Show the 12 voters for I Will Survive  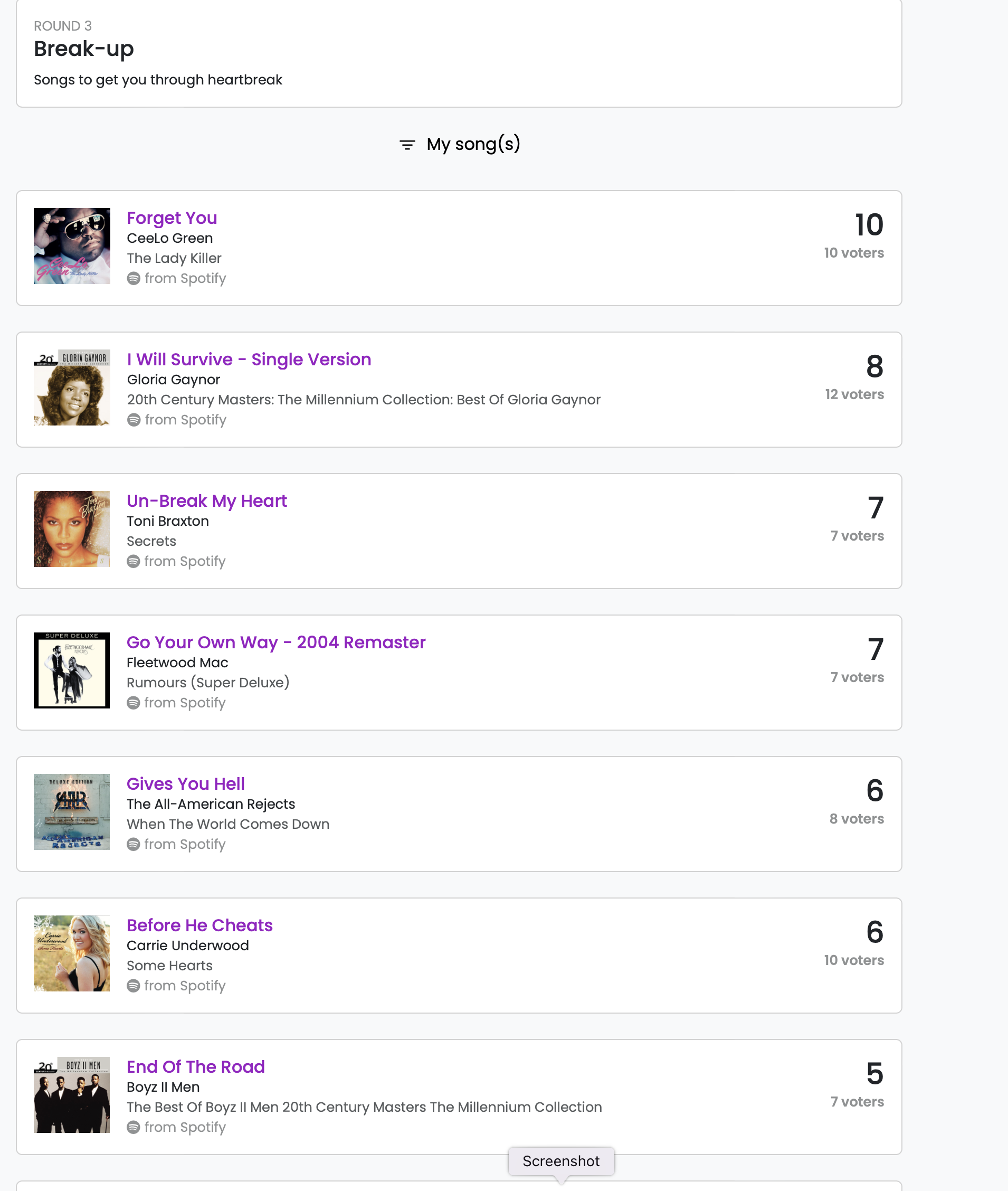854,394
